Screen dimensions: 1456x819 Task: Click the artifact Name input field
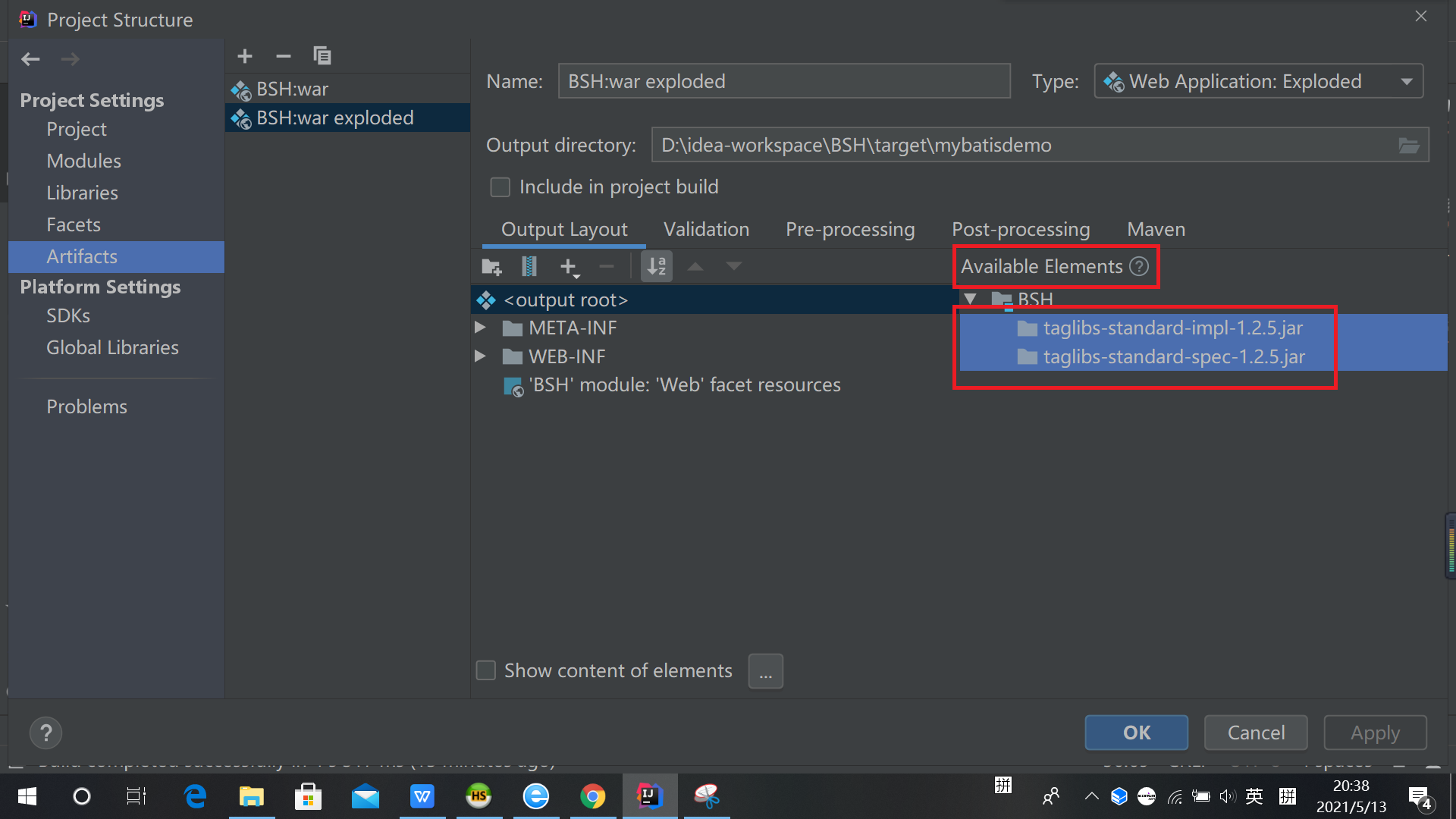click(x=783, y=81)
